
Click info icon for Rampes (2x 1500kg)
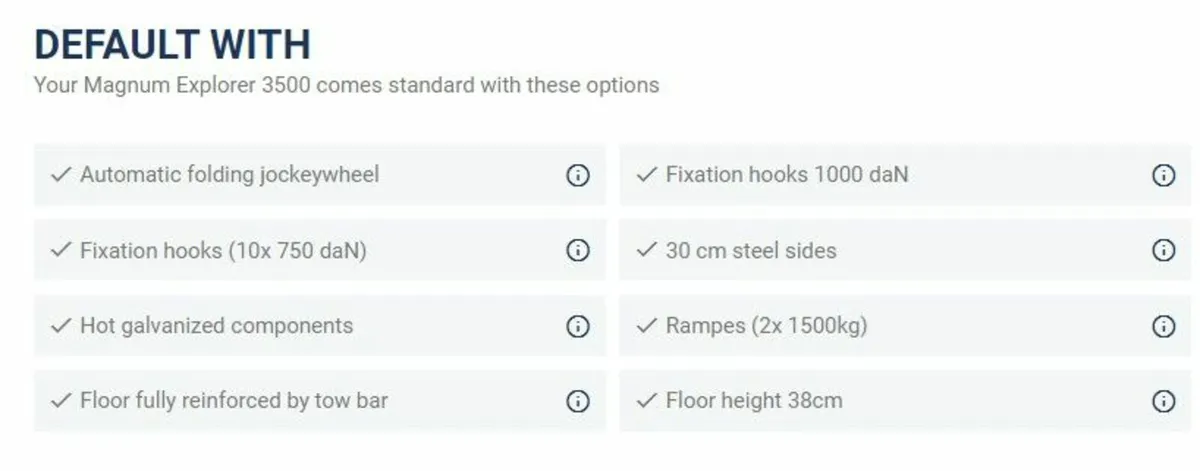click(x=1163, y=326)
